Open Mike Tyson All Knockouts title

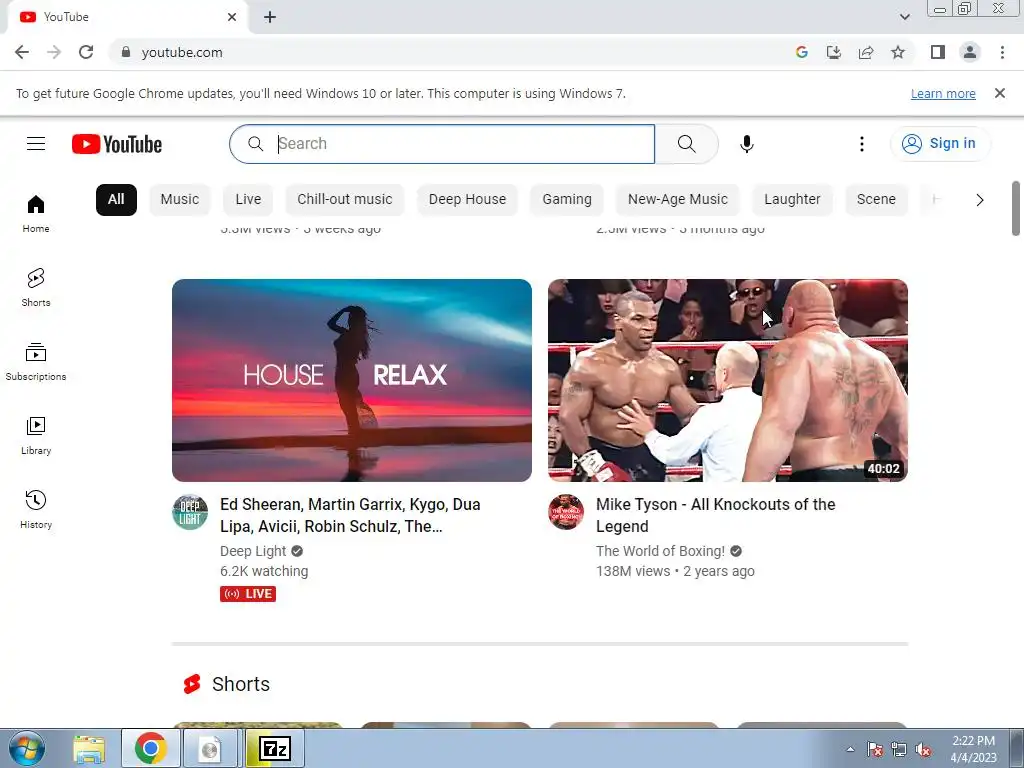[716, 515]
